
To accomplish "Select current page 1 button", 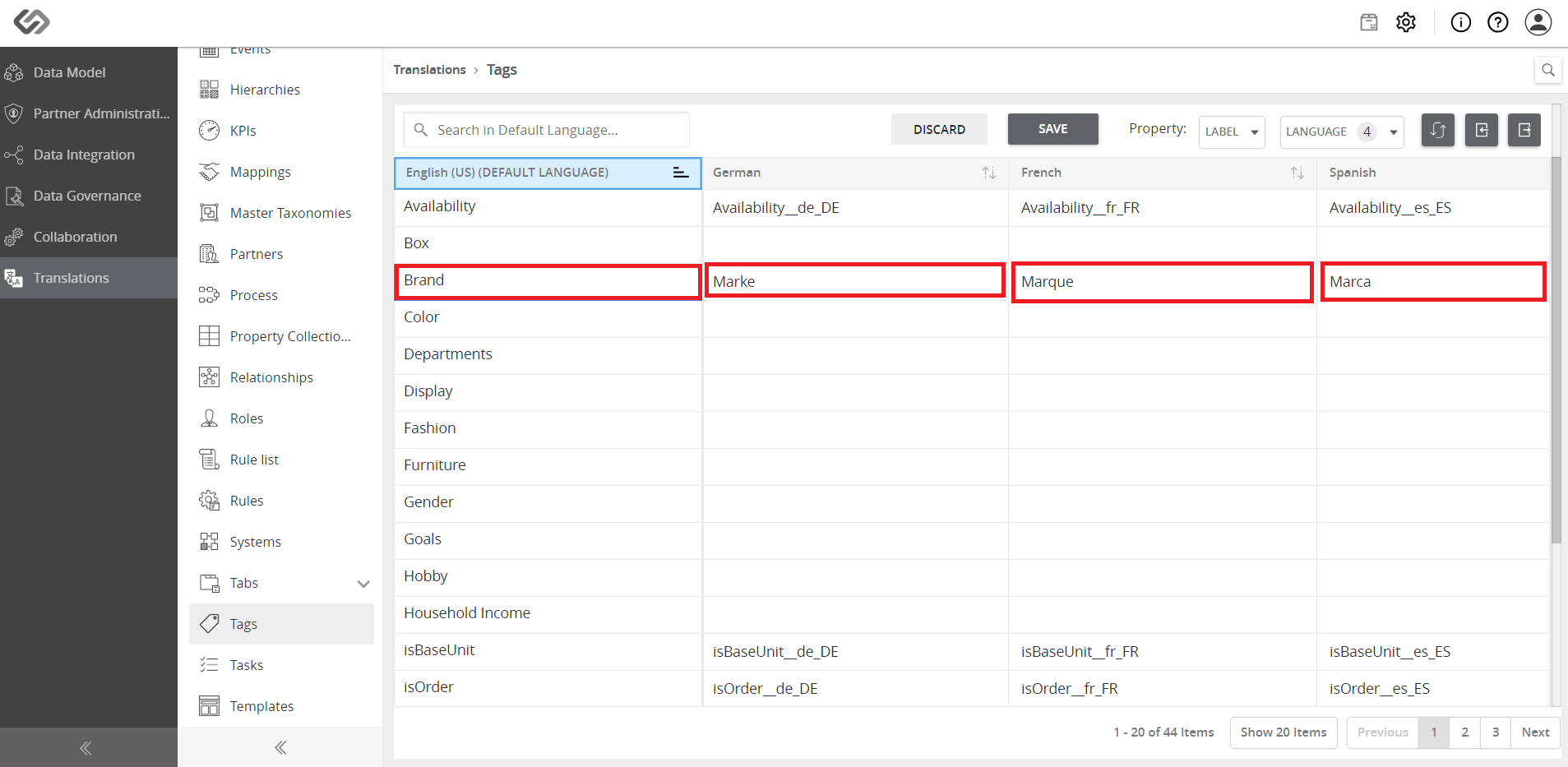I will [1434, 732].
